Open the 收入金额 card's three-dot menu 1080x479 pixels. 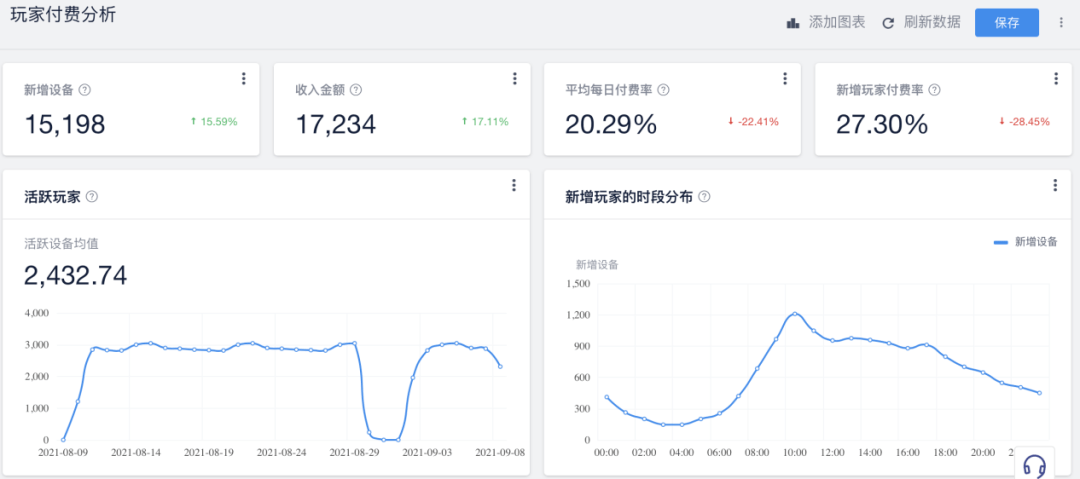[x=514, y=79]
